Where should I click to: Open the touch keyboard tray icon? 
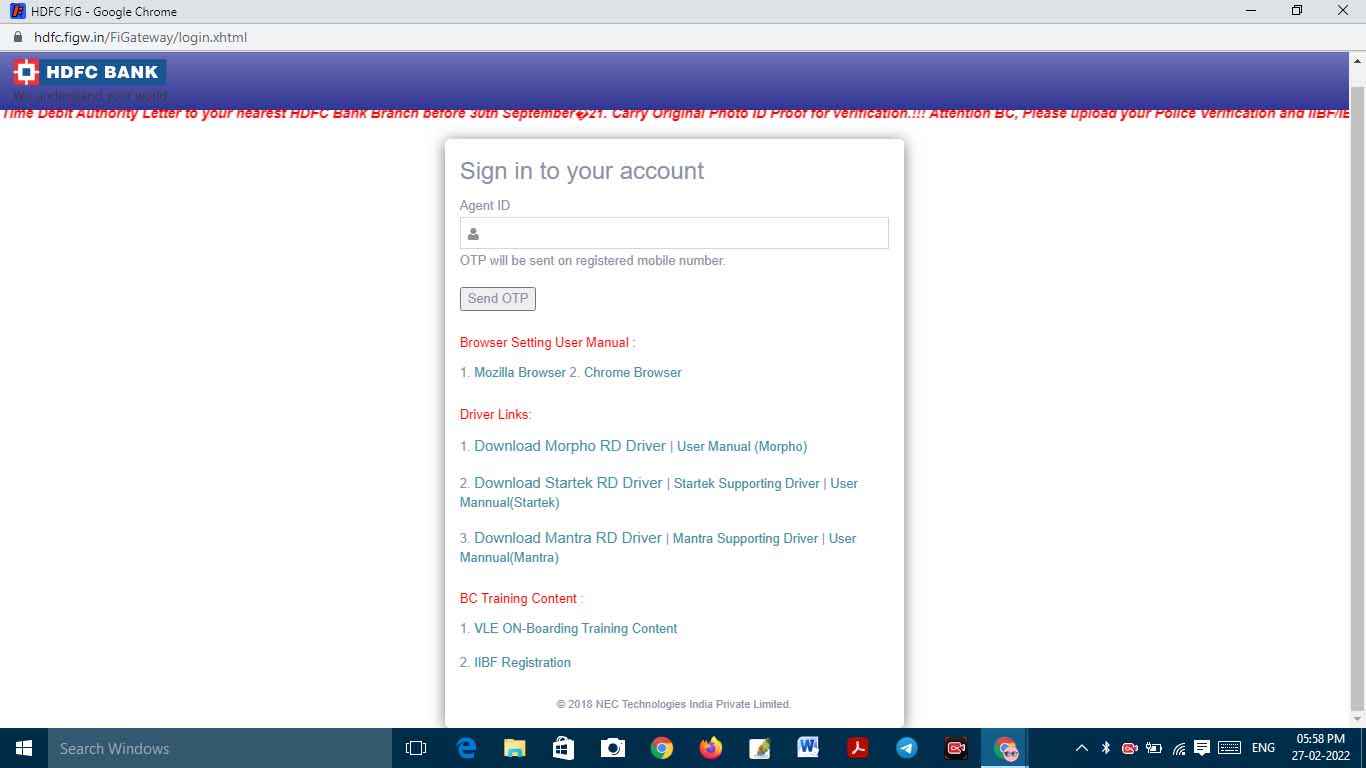coord(1230,748)
